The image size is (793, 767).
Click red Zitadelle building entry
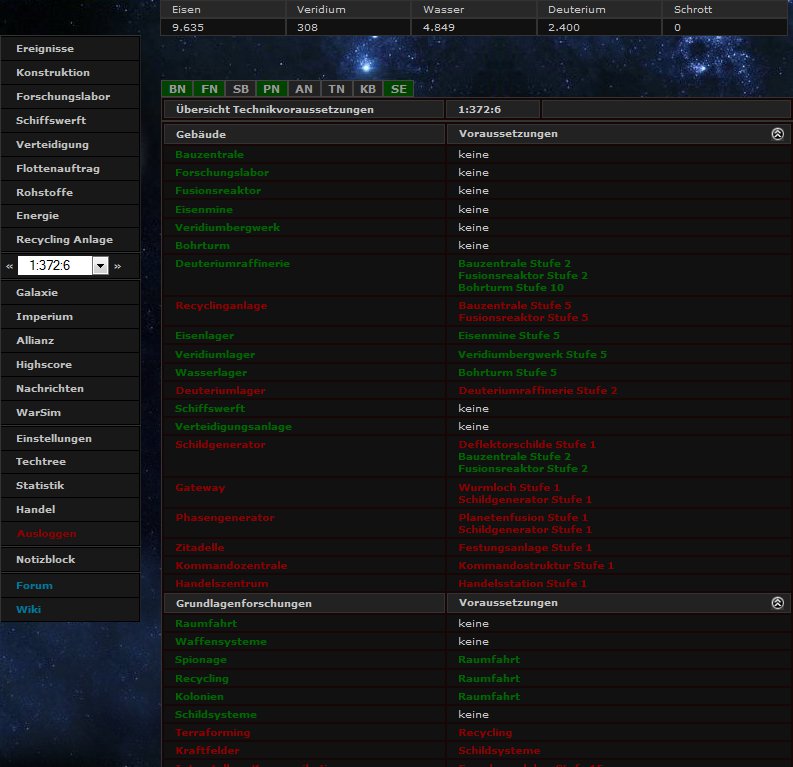pos(199,548)
